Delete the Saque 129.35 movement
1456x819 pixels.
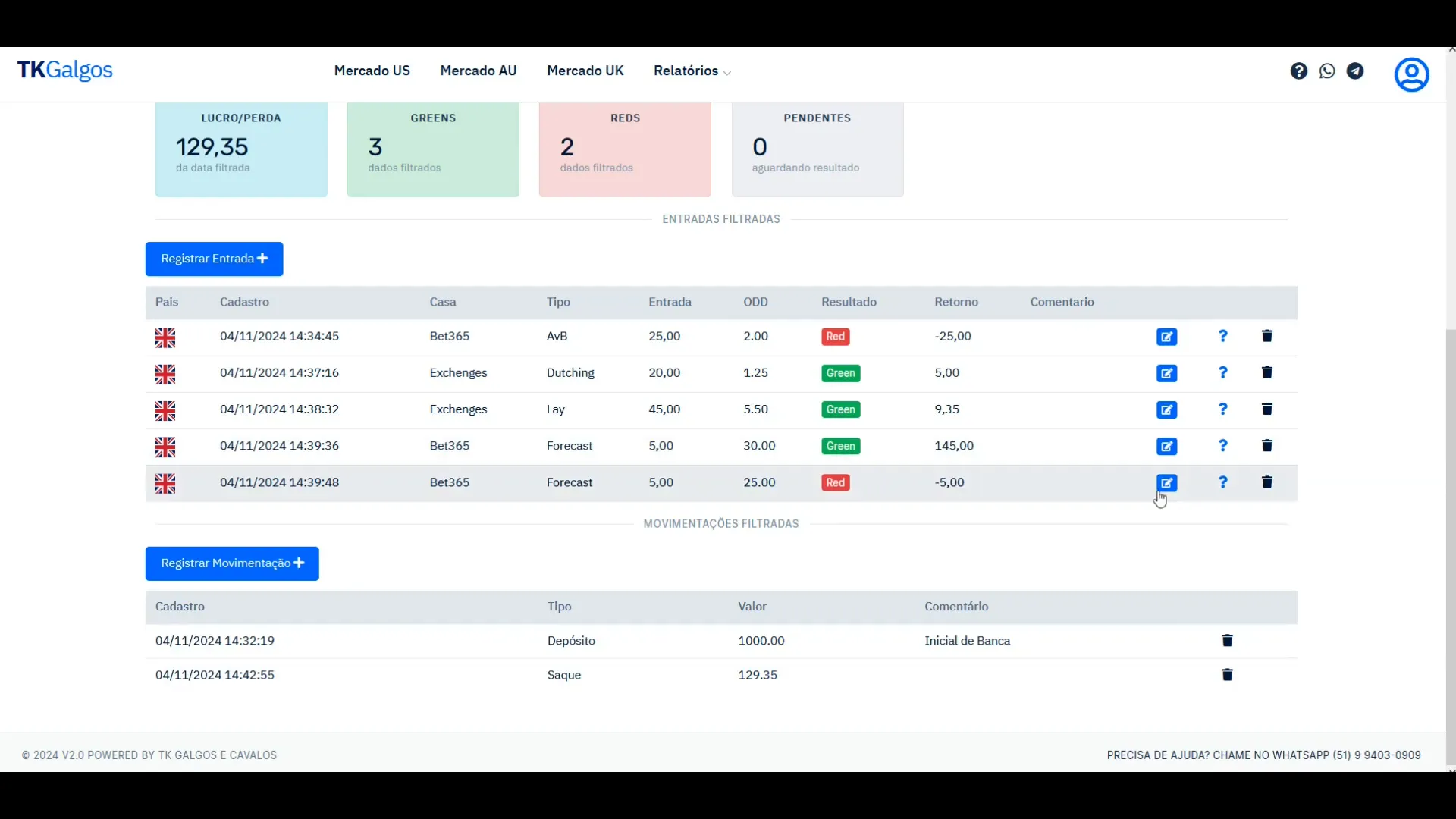pyautogui.click(x=1227, y=674)
